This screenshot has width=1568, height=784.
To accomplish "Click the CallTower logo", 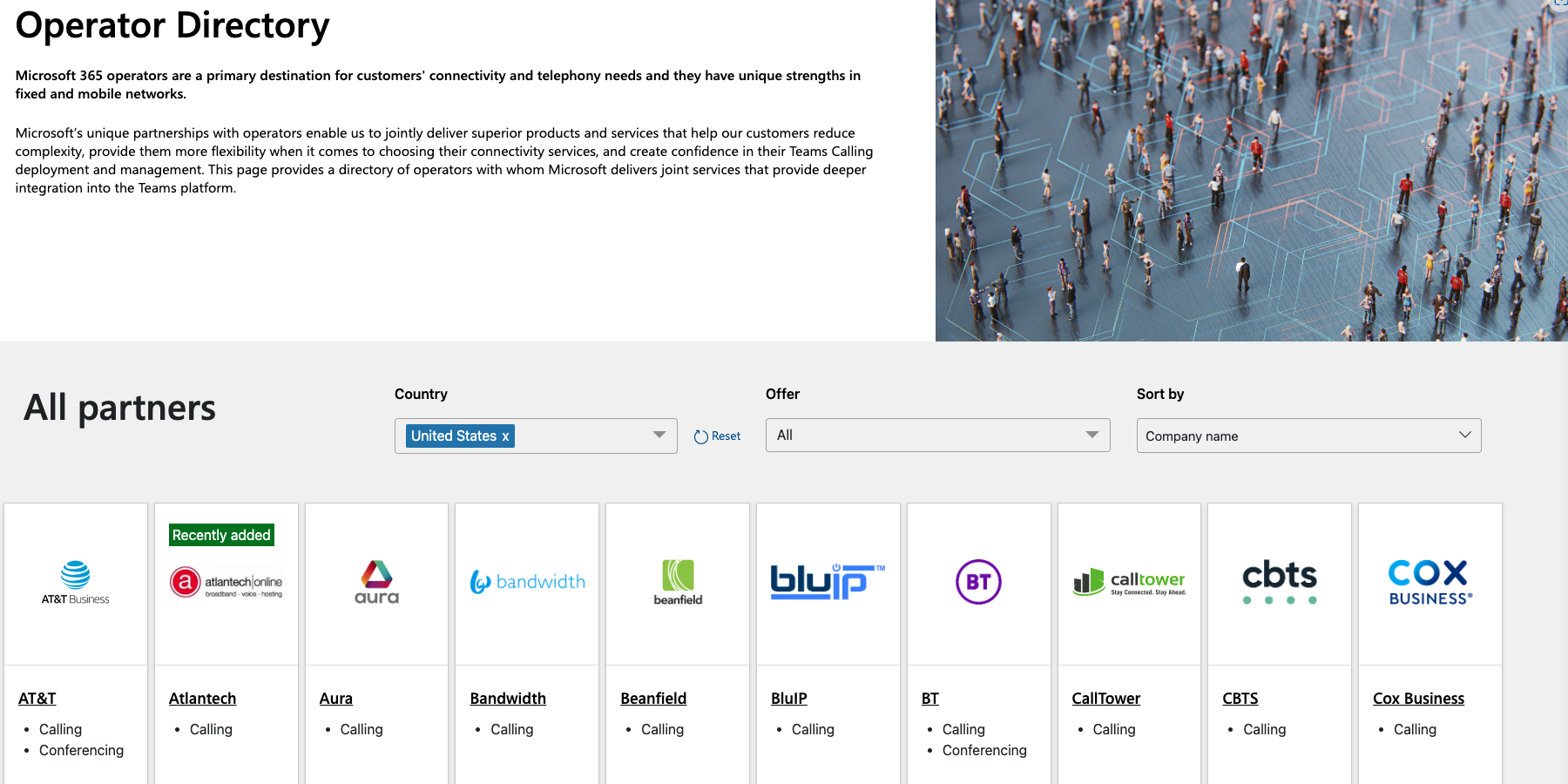I will point(1129,582).
